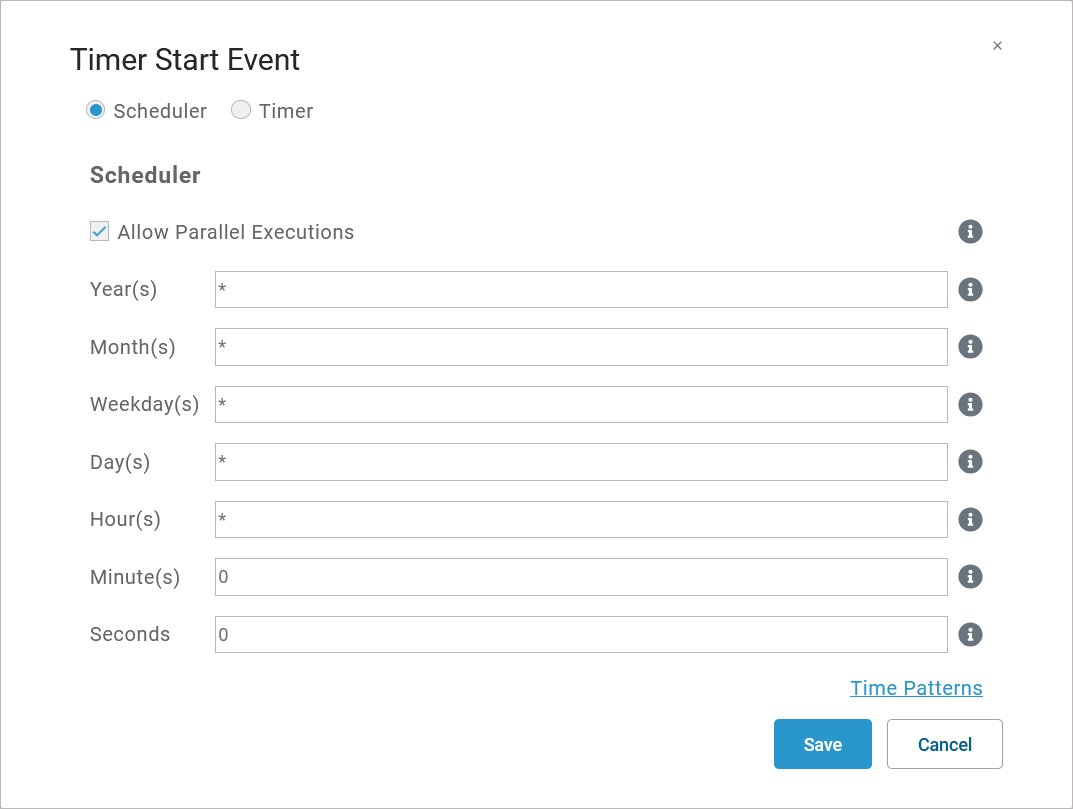
Task: Focus the Month(s) text field
Action: coord(580,347)
